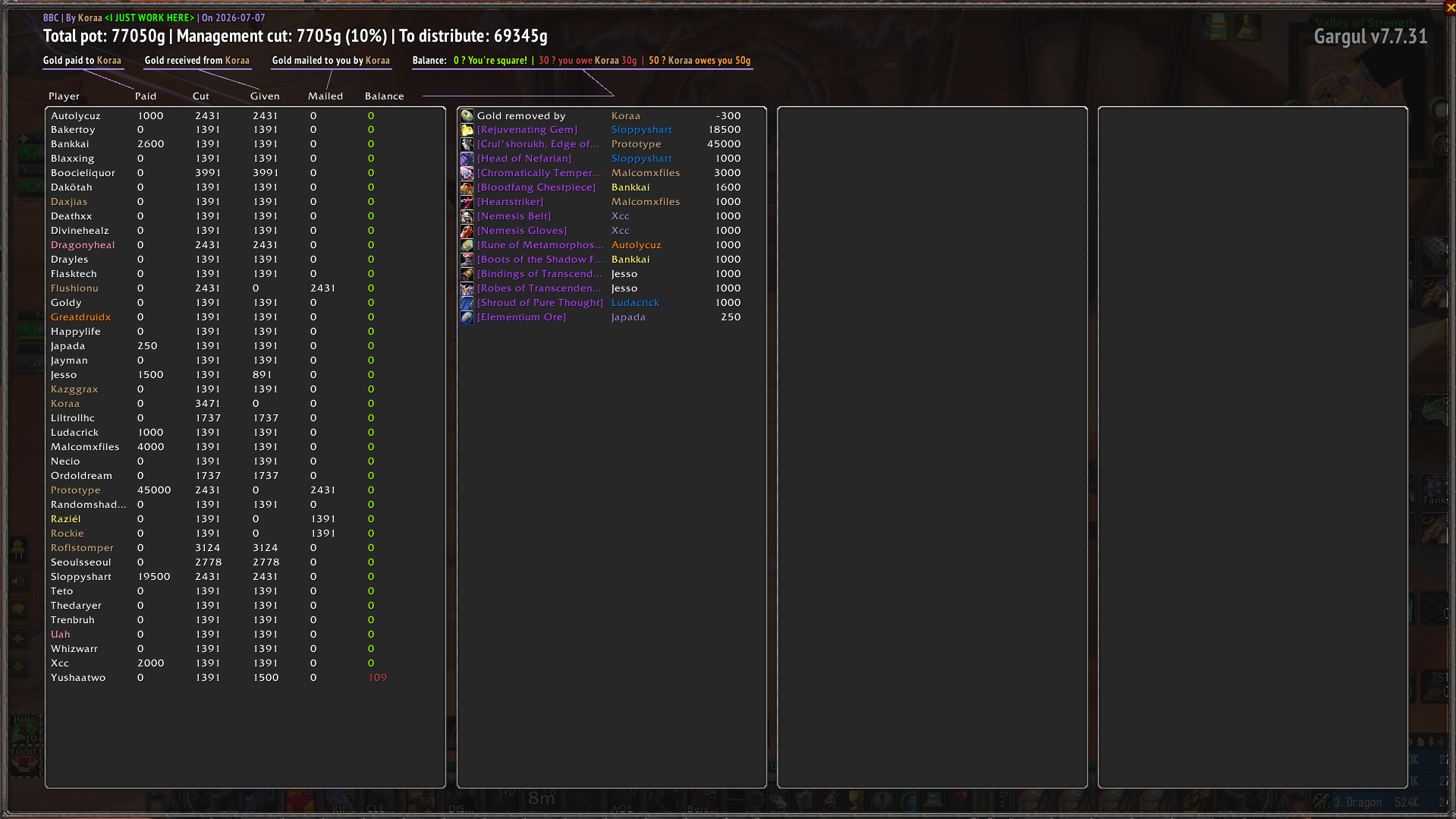This screenshot has width=1456, height=819.
Task: Select the [Shroud of Pure Thought] item link
Action: pyautogui.click(x=539, y=303)
